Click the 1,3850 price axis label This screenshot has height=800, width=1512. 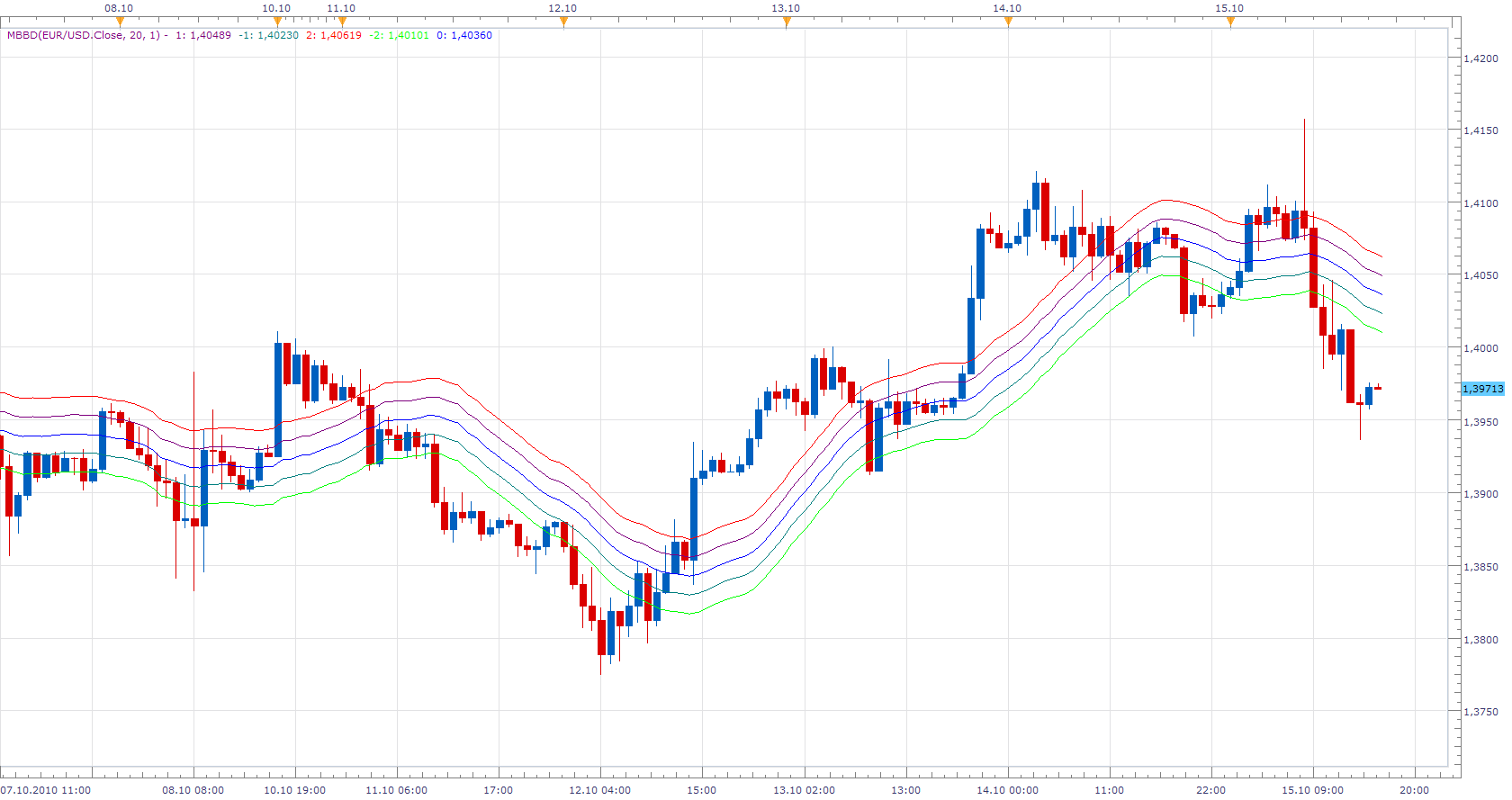point(1481,567)
